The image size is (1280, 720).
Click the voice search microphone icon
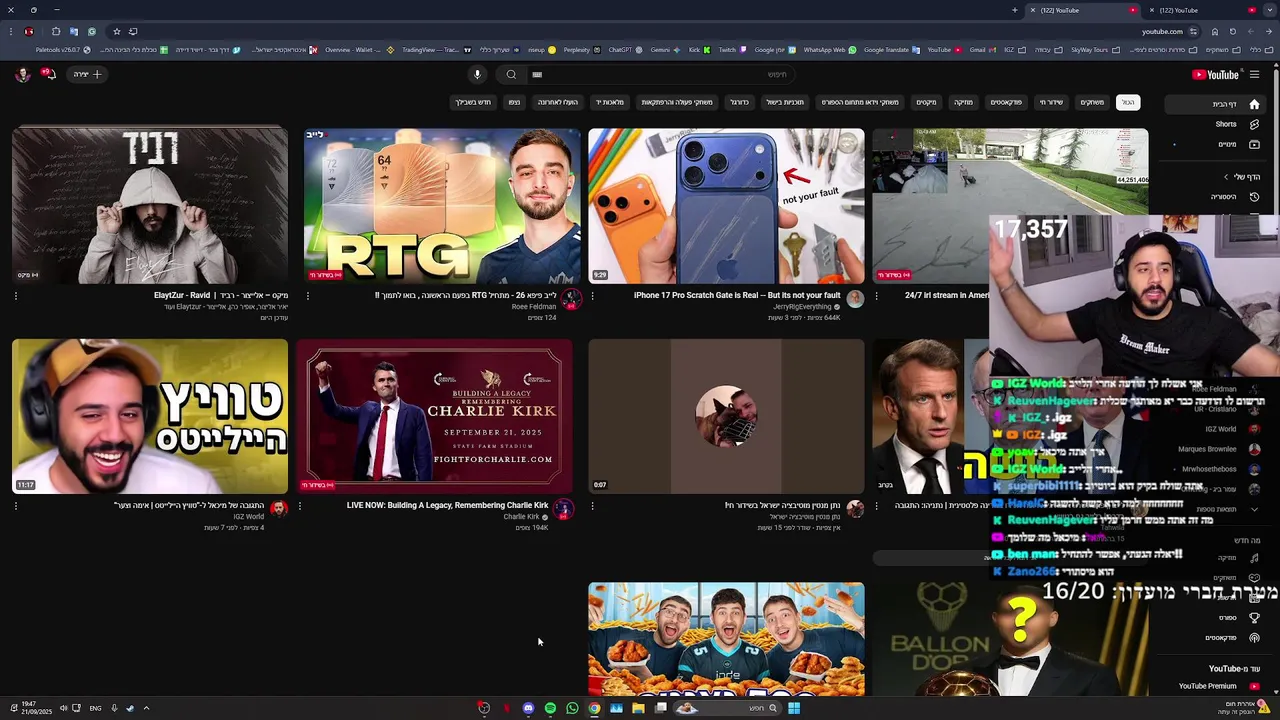tap(477, 74)
